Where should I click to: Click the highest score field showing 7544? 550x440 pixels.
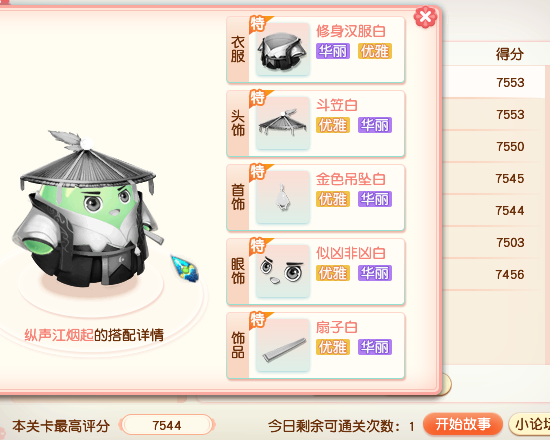[167, 425]
